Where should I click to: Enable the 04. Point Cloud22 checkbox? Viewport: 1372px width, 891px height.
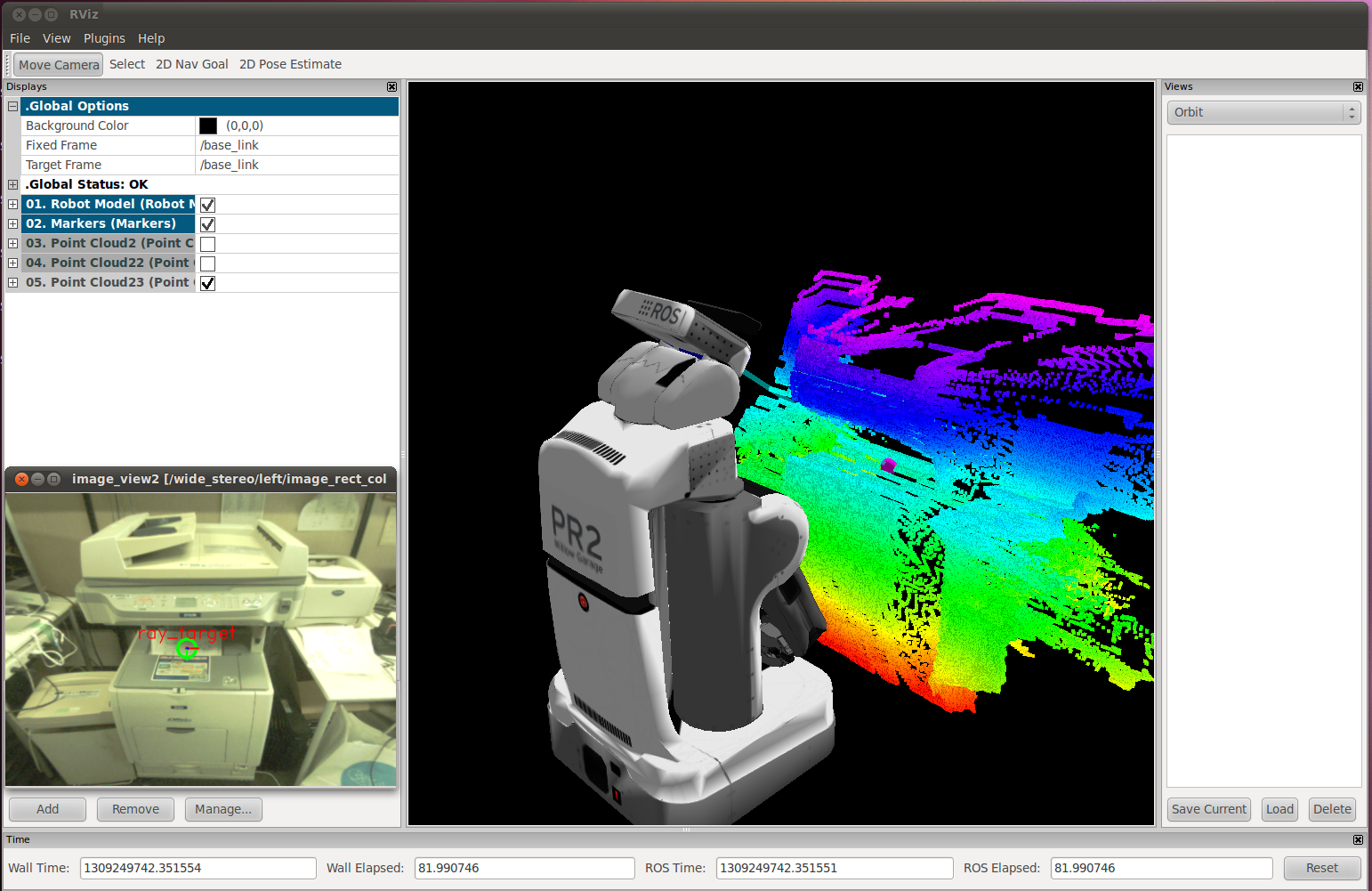click(207, 263)
